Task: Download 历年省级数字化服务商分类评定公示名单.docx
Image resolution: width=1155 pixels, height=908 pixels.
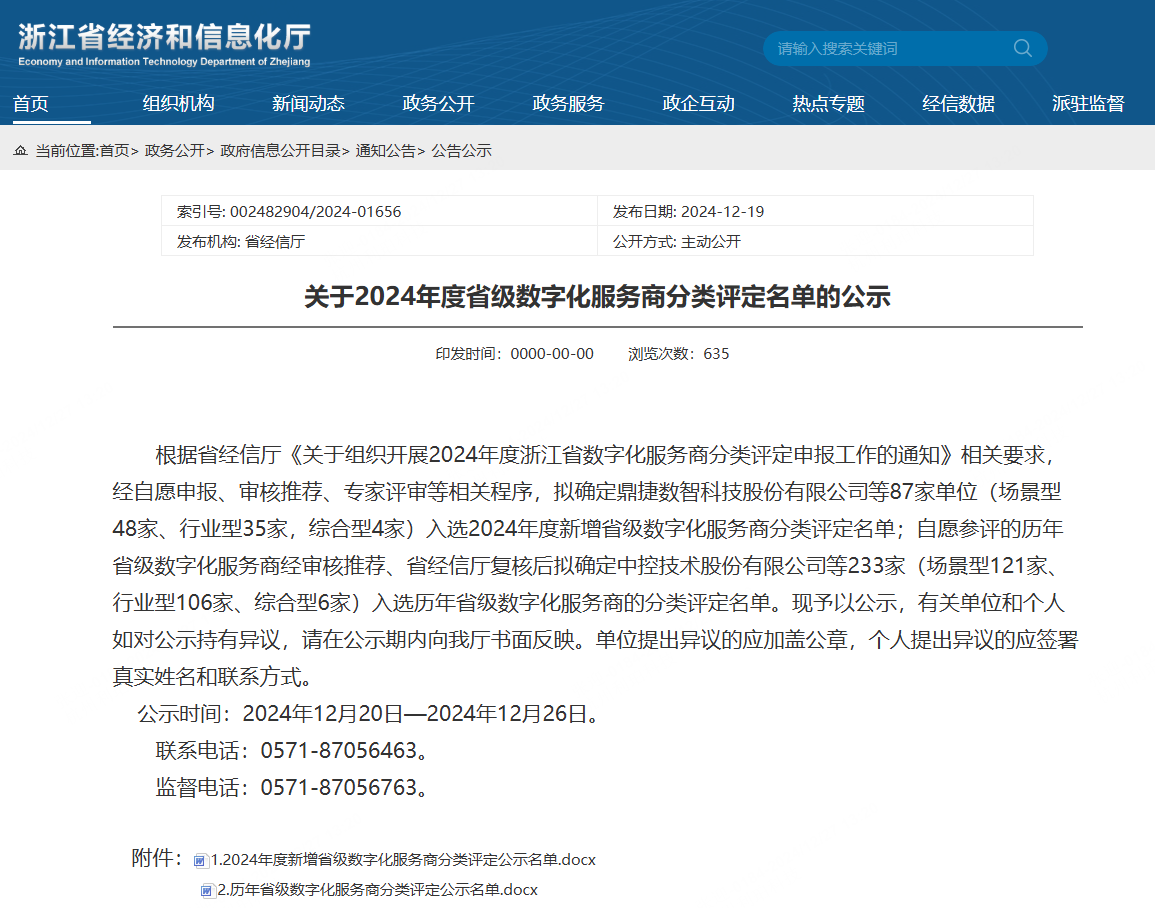Action: [x=378, y=890]
